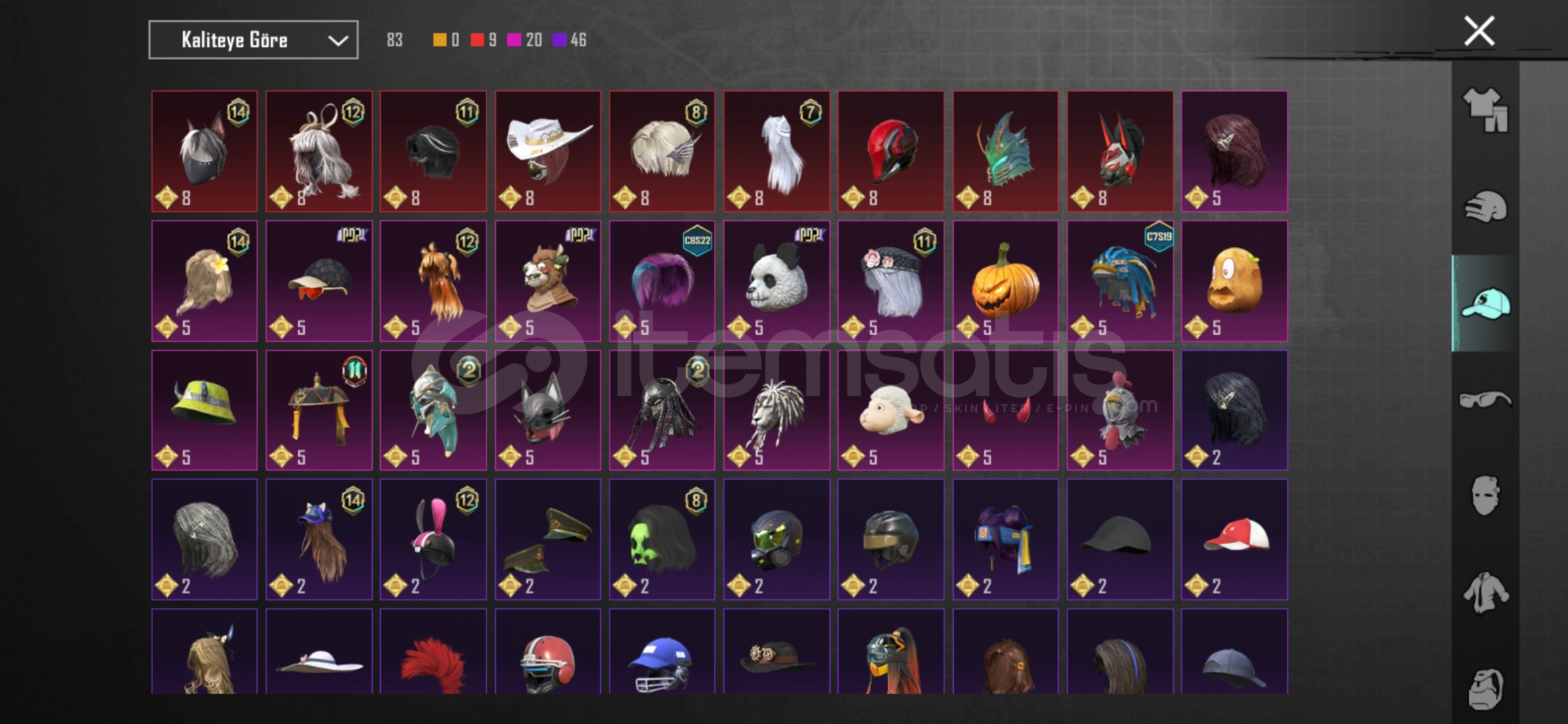
Task: Pick the potato head item
Action: click(1234, 281)
